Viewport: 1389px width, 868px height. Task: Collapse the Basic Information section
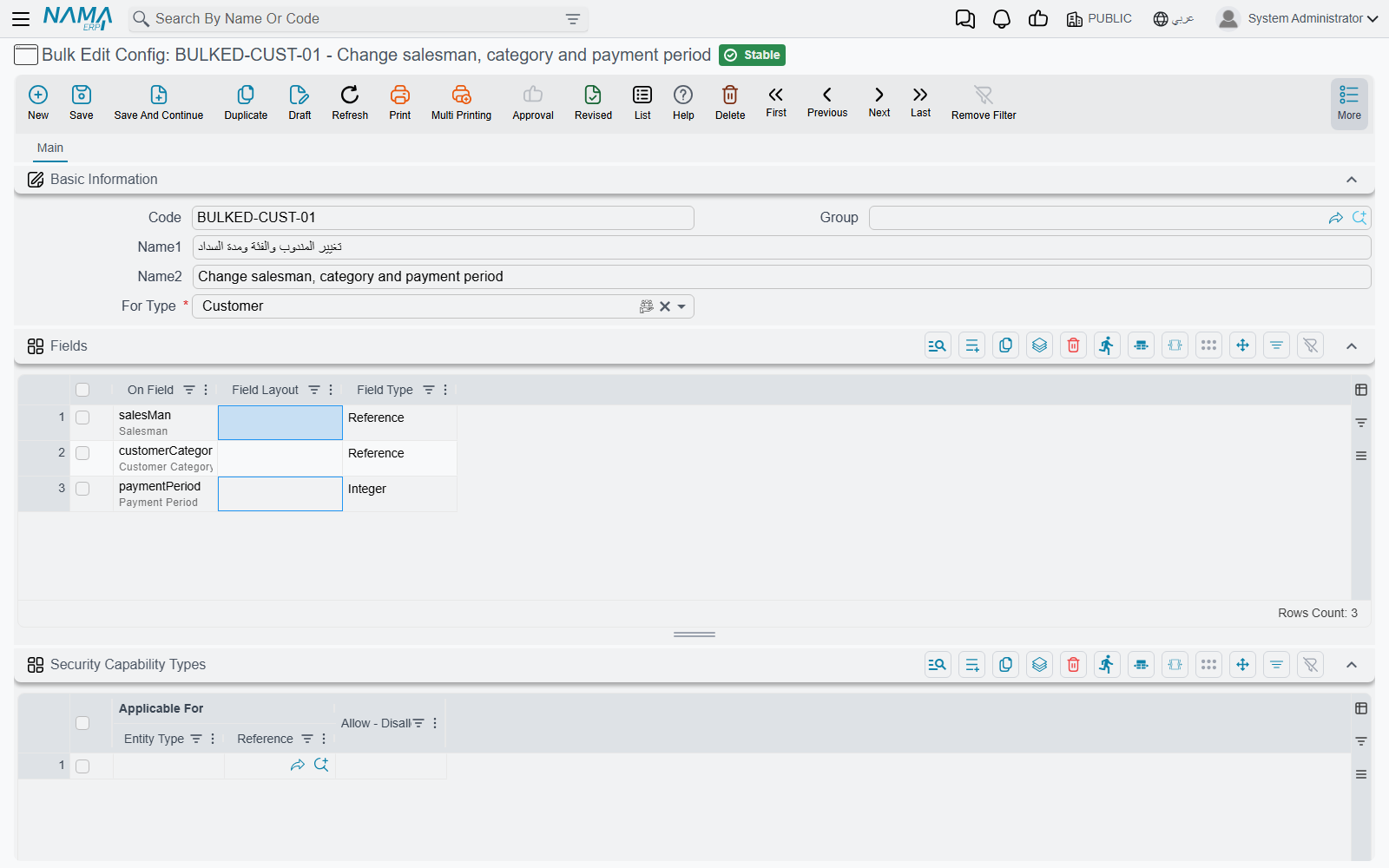(1352, 180)
